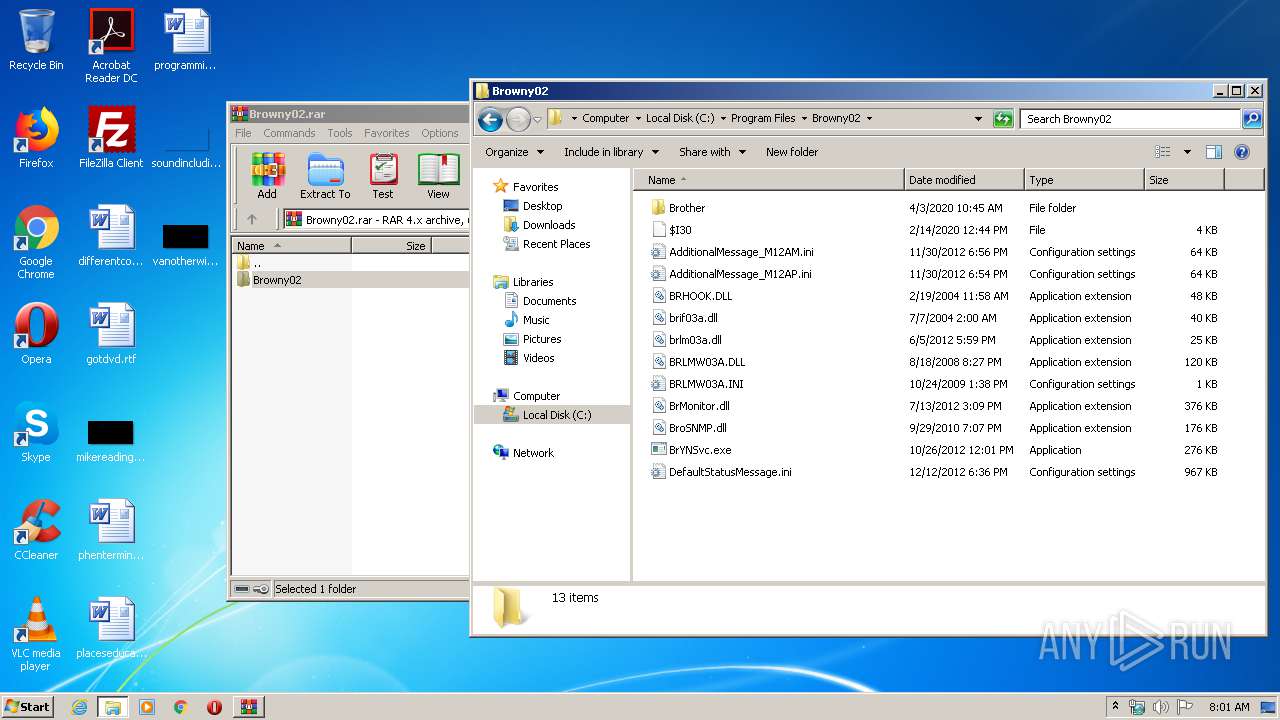
Task: Click the search magnifier button
Action: coord(1251,119)
